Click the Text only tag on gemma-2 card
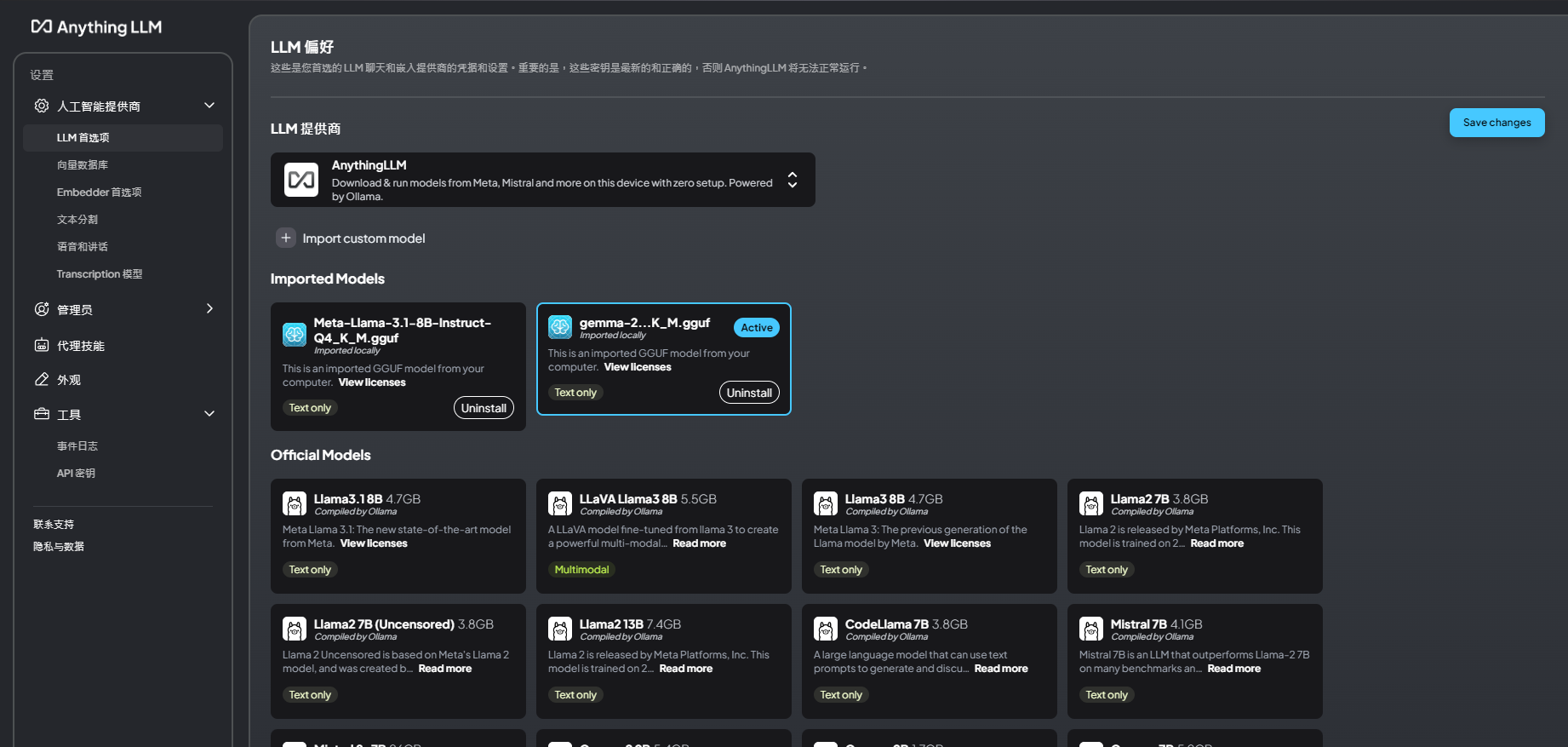Screen dimensions: 1568x747 tap(575, 393)
